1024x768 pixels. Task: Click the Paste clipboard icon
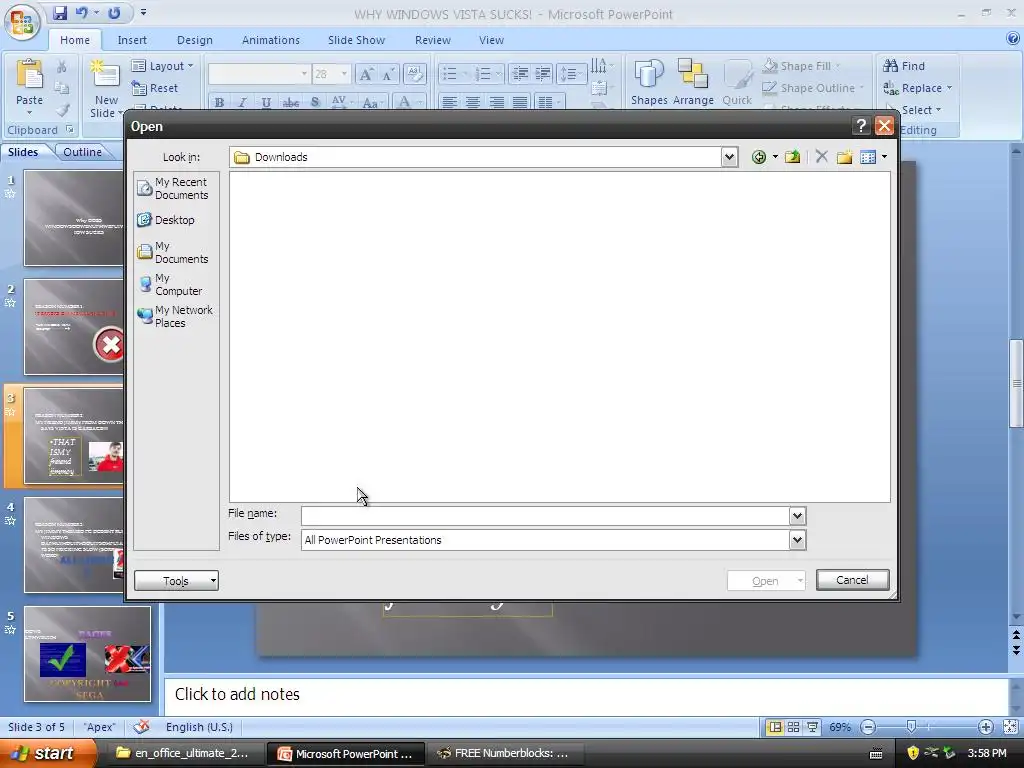(x=29, y=75)
